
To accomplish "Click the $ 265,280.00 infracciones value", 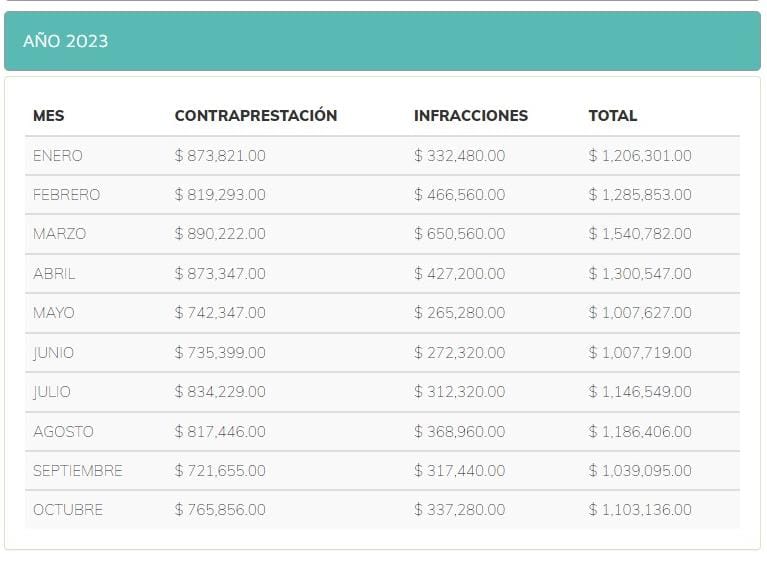I will point(459,313).
